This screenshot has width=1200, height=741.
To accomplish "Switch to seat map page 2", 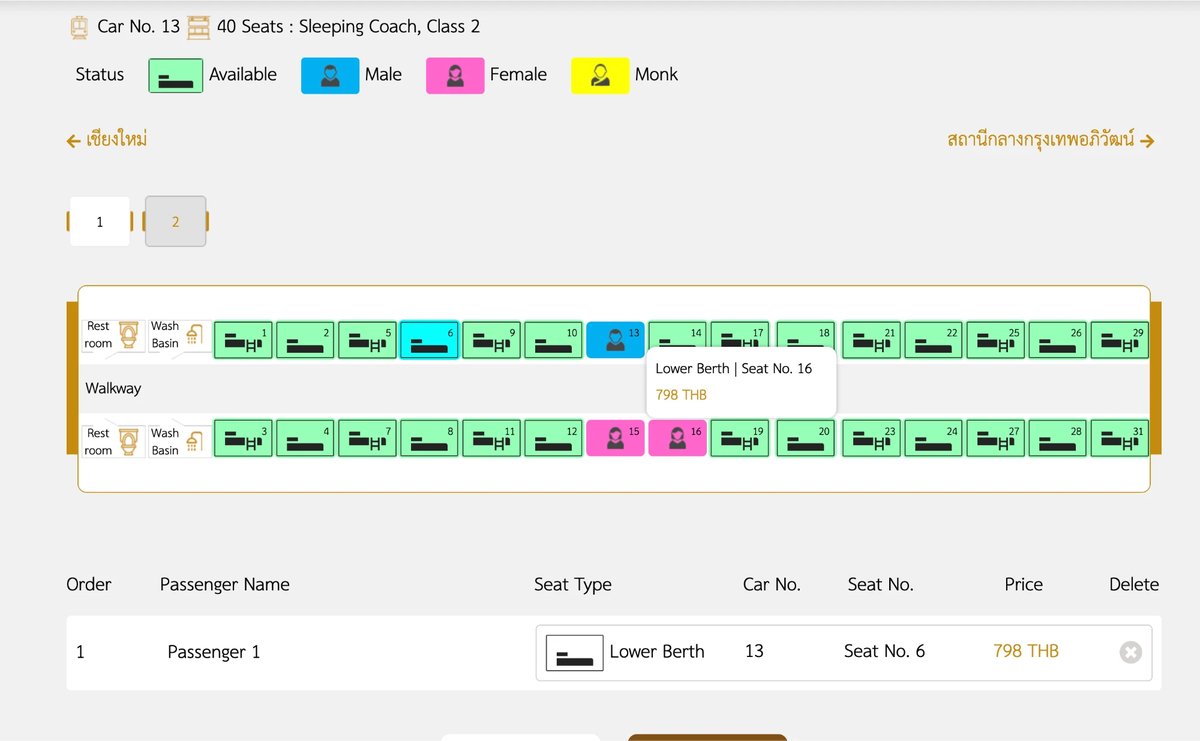I will 176,222.
